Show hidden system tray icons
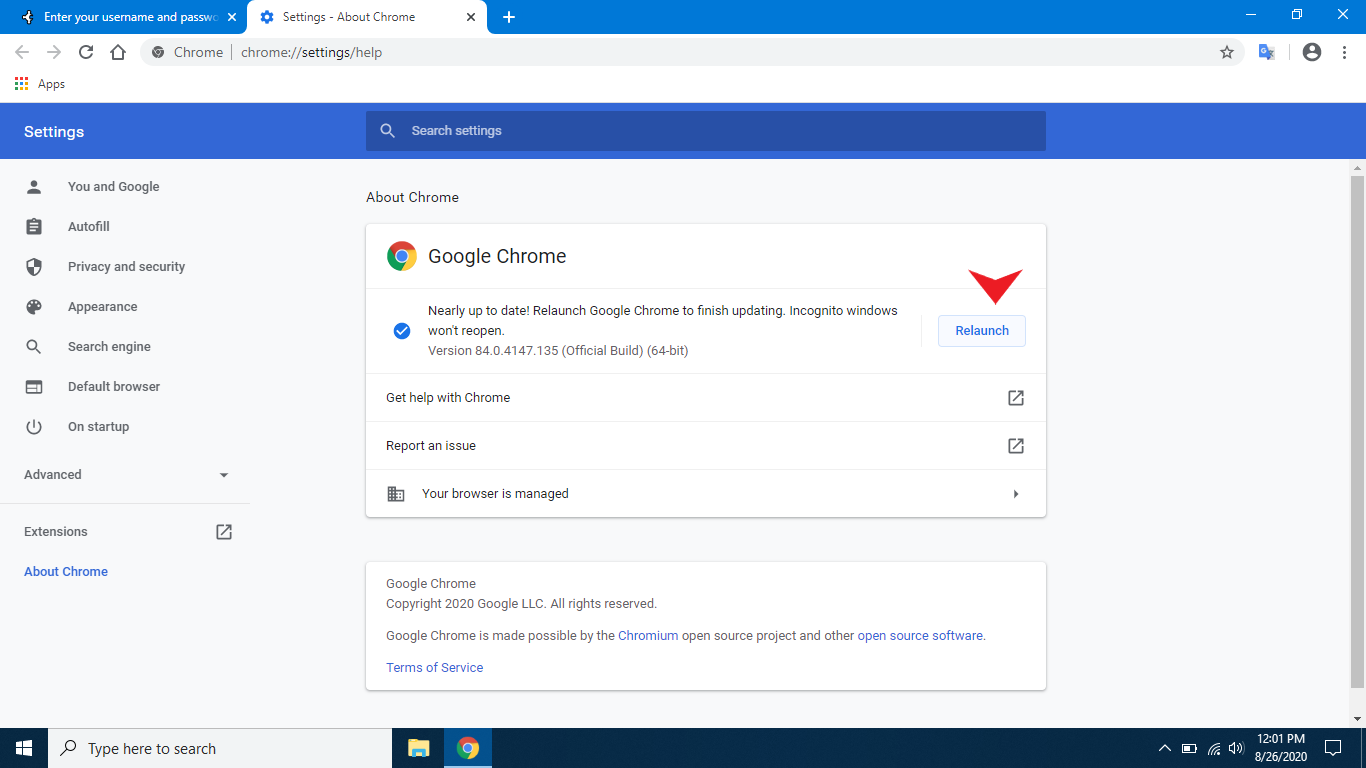This screenshot has width=1366, height=768. click(x=1165, y=748)
